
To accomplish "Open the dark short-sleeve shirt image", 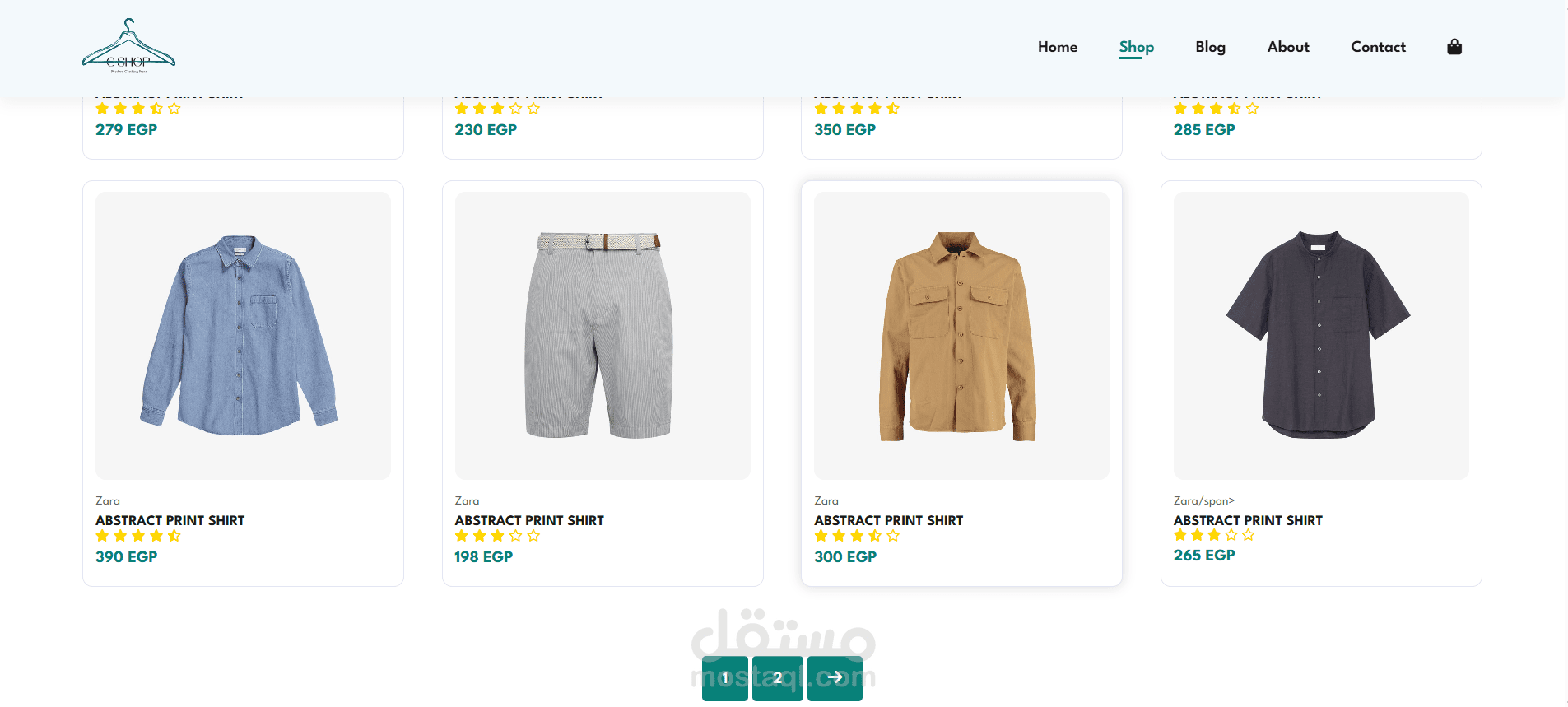I will pos(1320,336).
